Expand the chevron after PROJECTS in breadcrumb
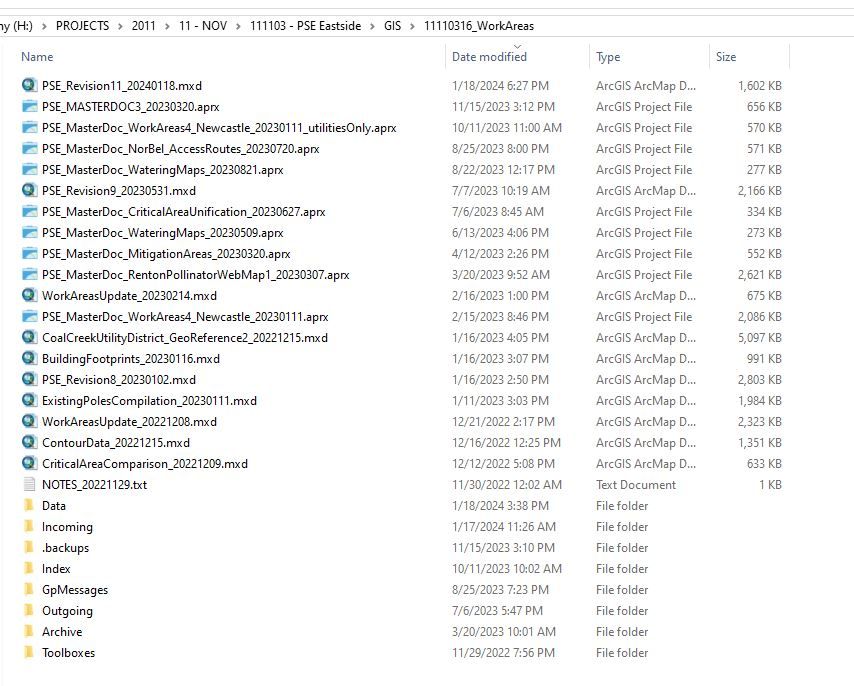The image size is (854, 686). 120,26
